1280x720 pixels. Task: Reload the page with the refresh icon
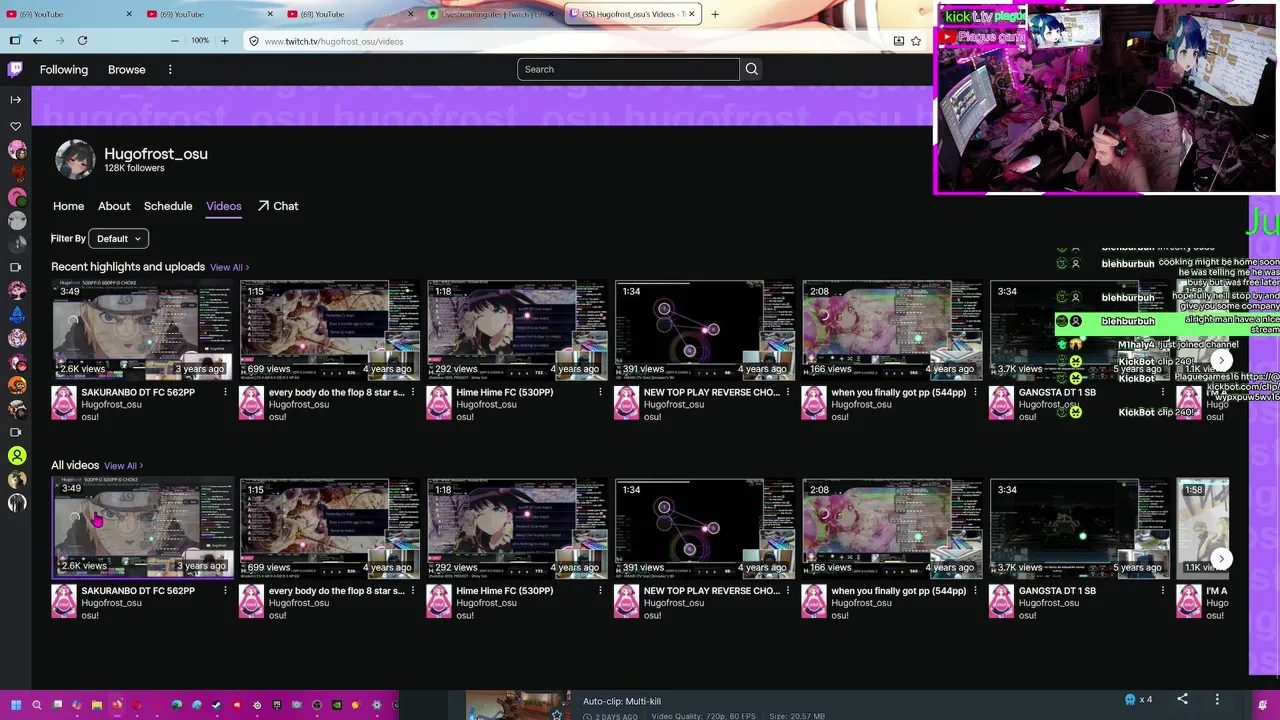(x=82, y=41)
